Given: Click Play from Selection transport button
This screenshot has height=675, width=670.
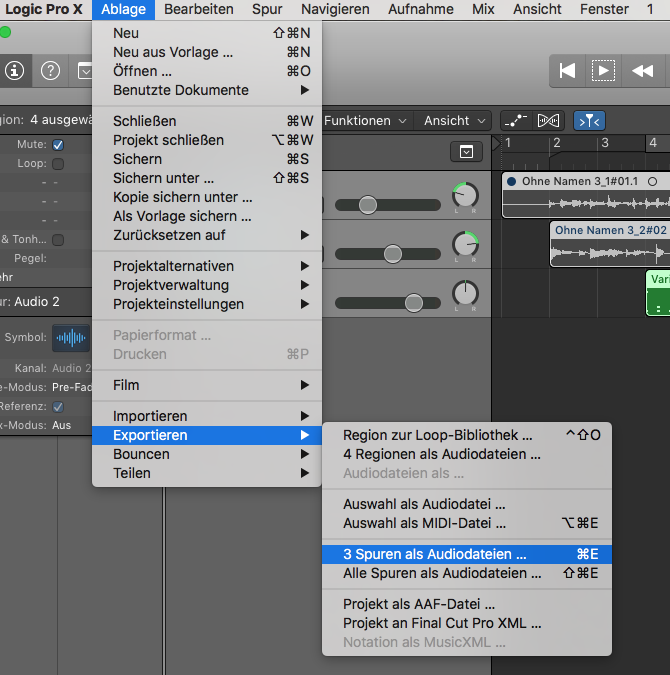Looking at the screenshot, I should (x=603, y=71).
